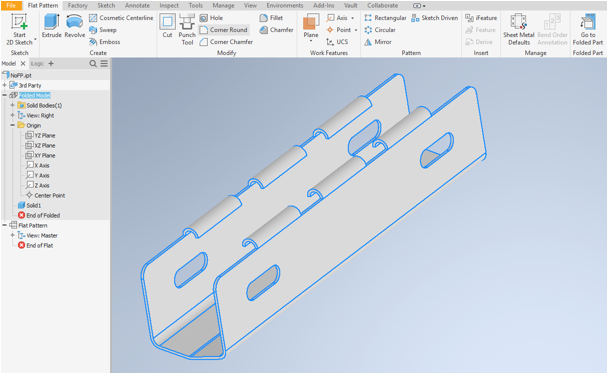Viewport: 609px width, 374px height.
Task: Choose the Circular pattern tool
Action: (x=380, y=30)
